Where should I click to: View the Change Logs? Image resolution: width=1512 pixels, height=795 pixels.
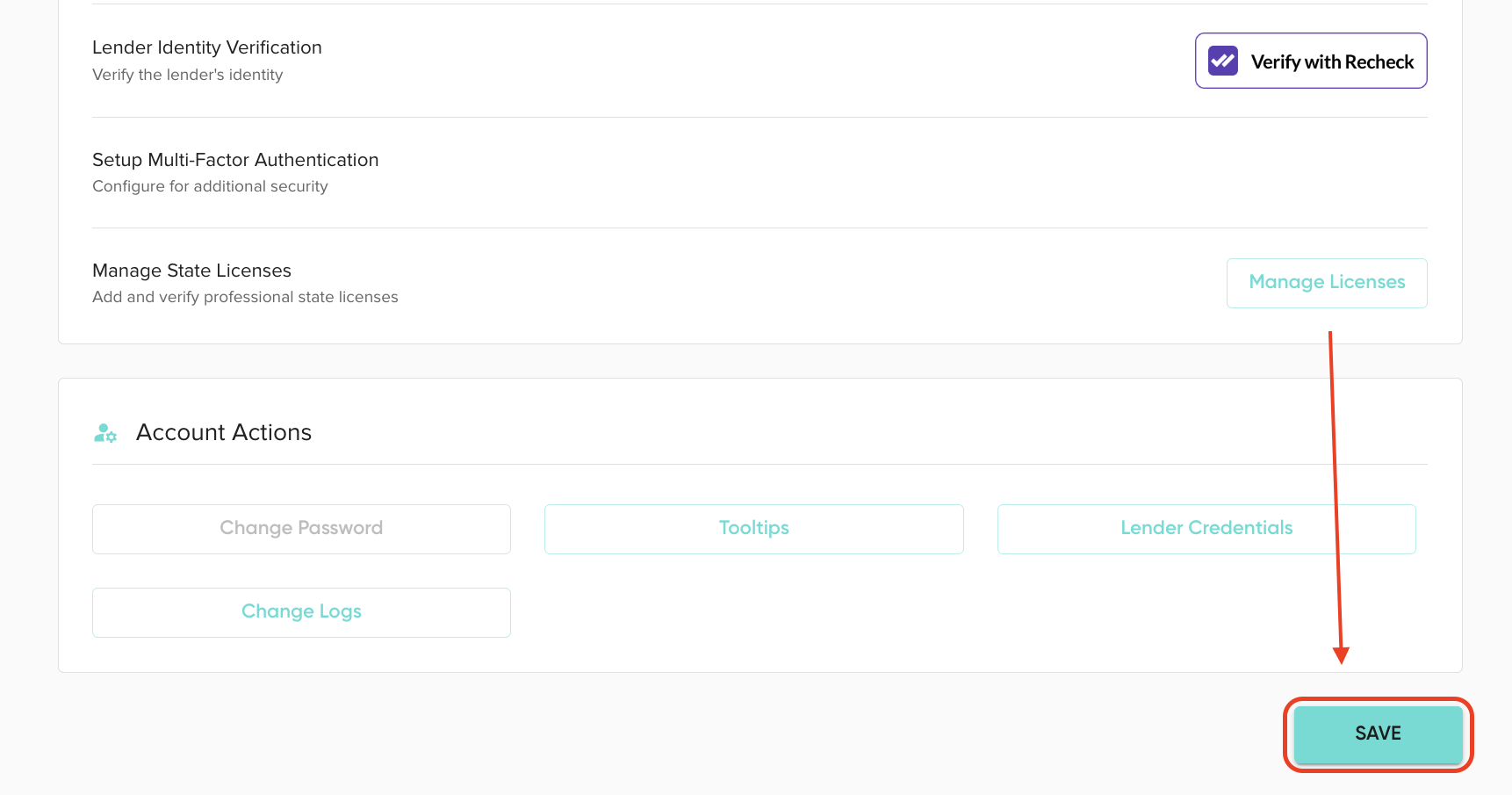click(301, 612)
